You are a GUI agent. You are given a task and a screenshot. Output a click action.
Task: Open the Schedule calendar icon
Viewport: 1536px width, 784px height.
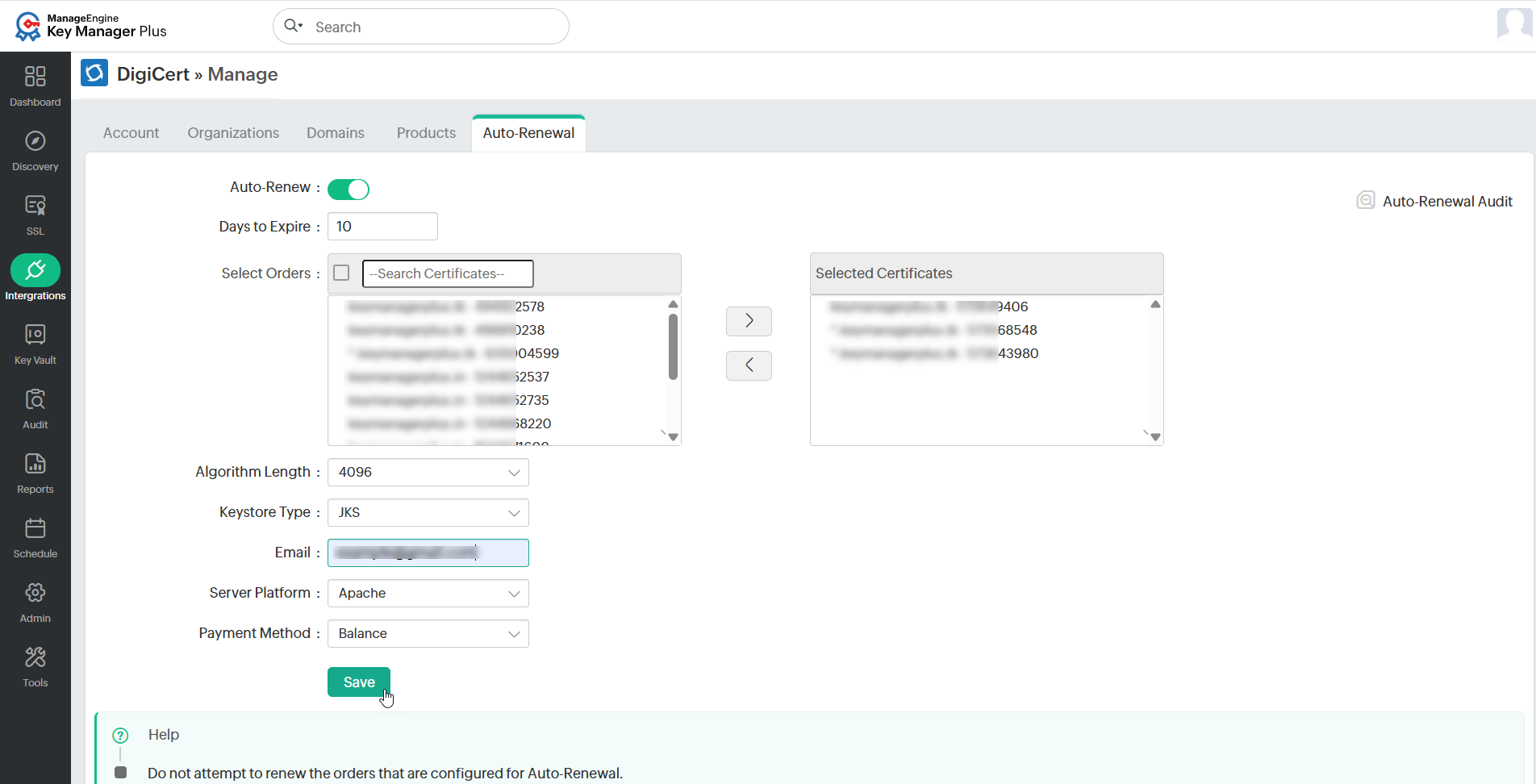click(x=35, y=528)
